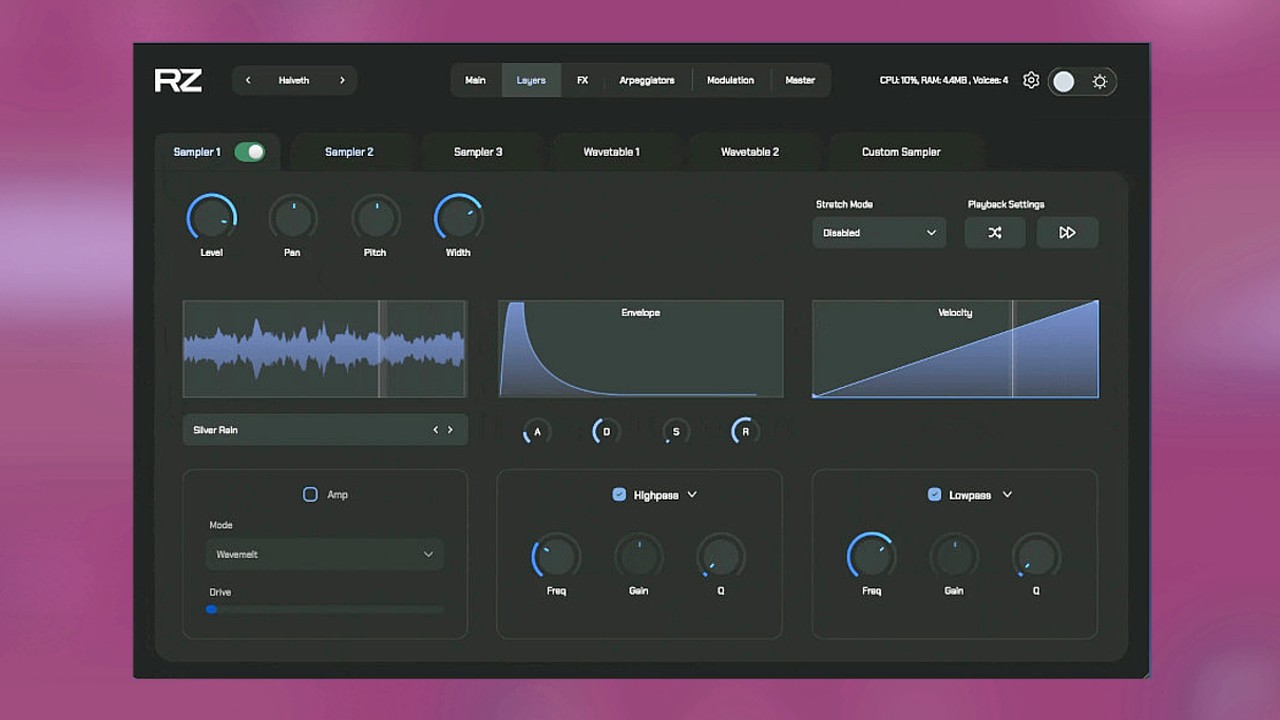
Task: Click the Envelope graph
Action: [640, 349]
